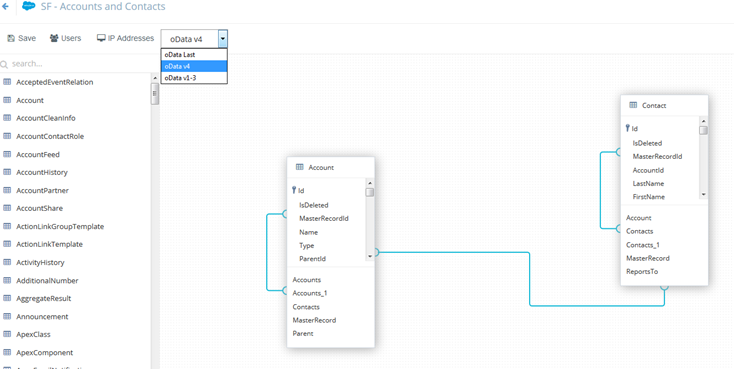Select LastName field in Contact card
The height and width of the screenshot is (369, 734).
[x=648, y=184]
